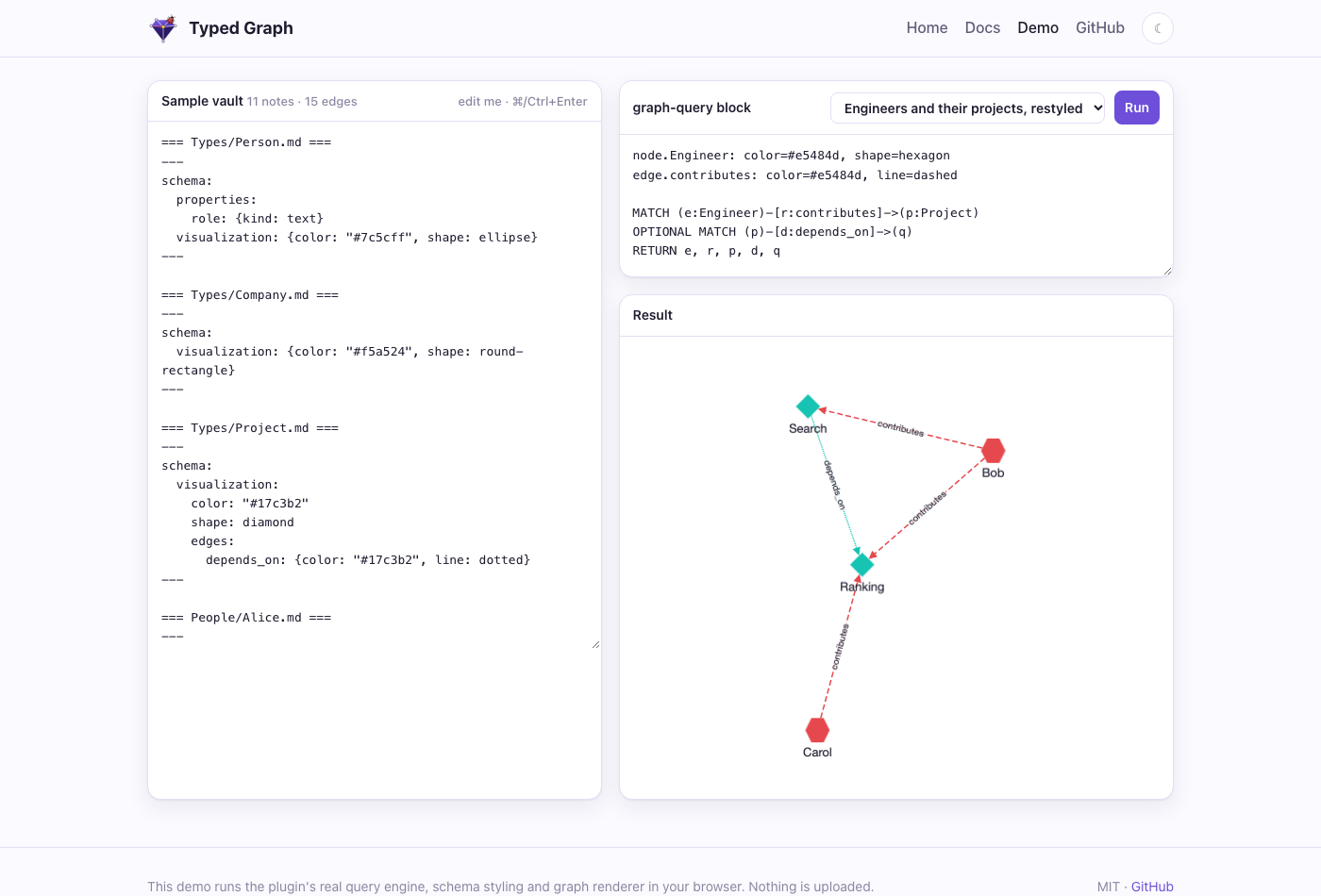Open the Home nav link
The width and height of the screenshot is (1321, 896).
coord(927,28)
